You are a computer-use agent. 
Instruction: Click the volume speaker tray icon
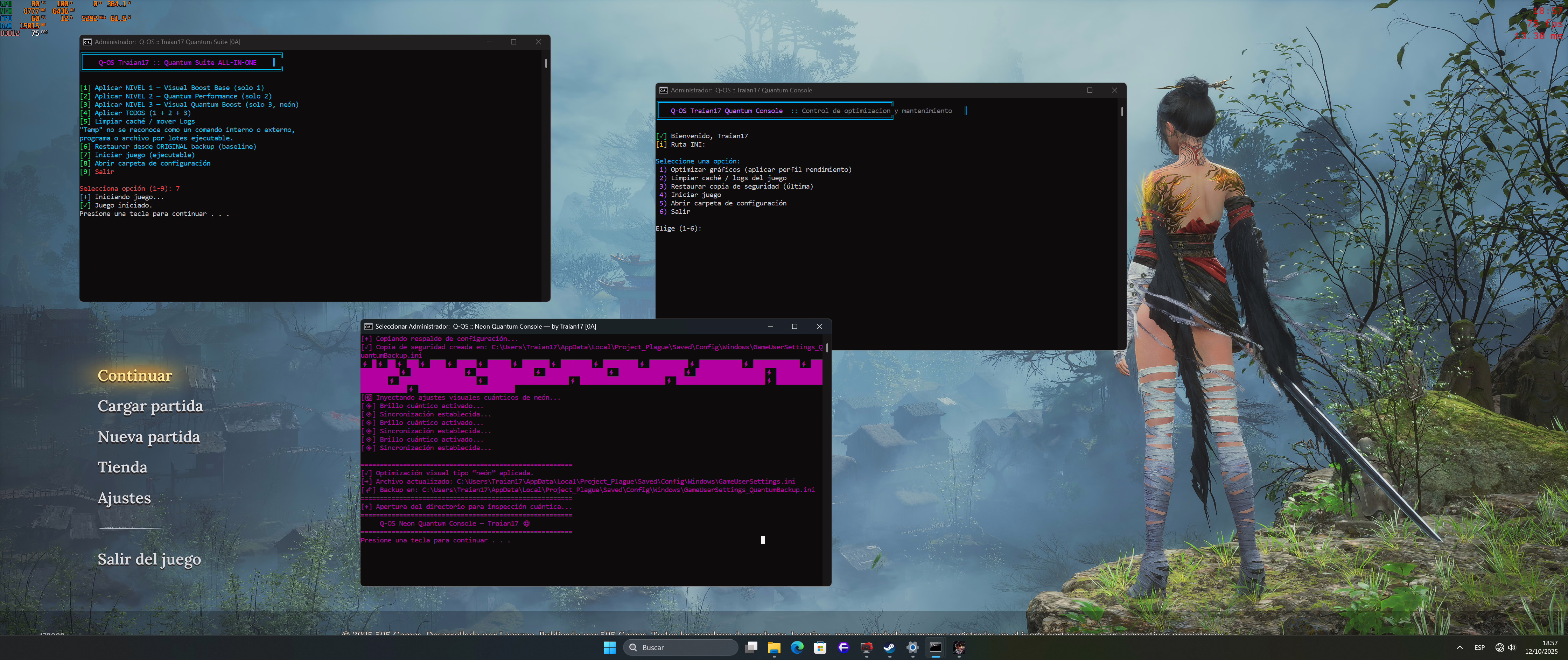click(x=1511, y=647)
